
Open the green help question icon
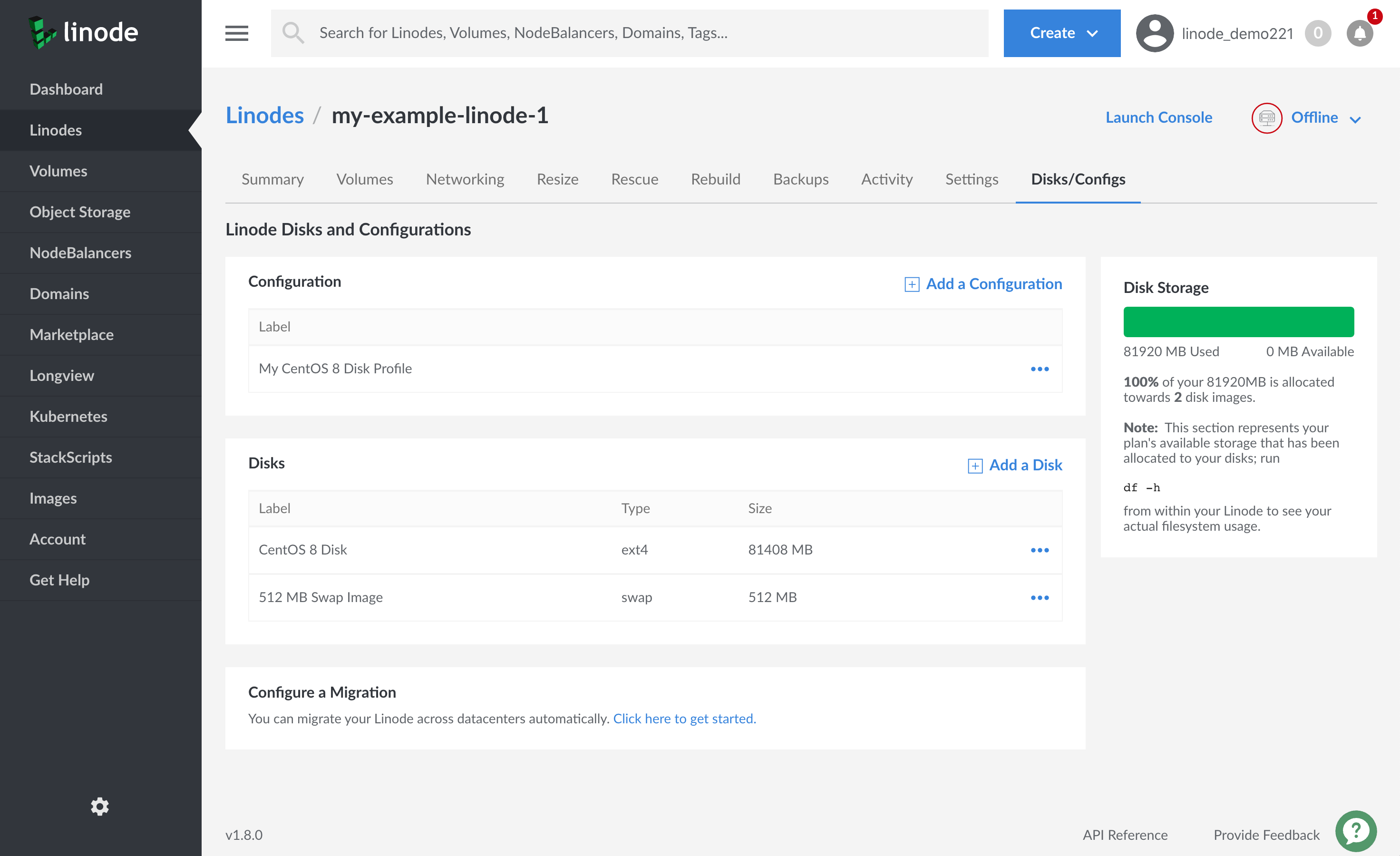coord(1356,831)
